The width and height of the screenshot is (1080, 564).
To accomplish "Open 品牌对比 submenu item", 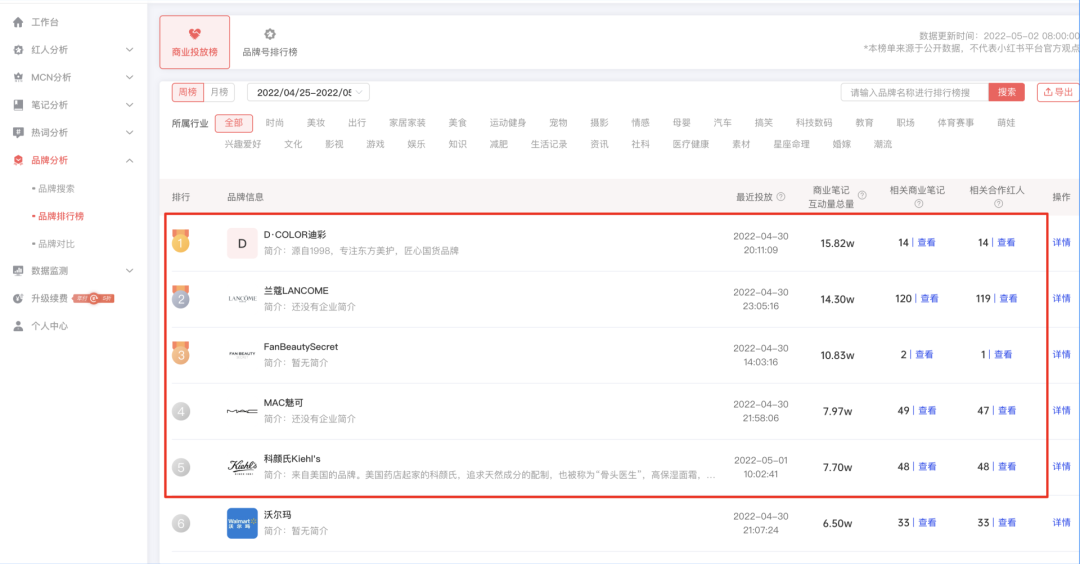I will (x=54, y=244).
